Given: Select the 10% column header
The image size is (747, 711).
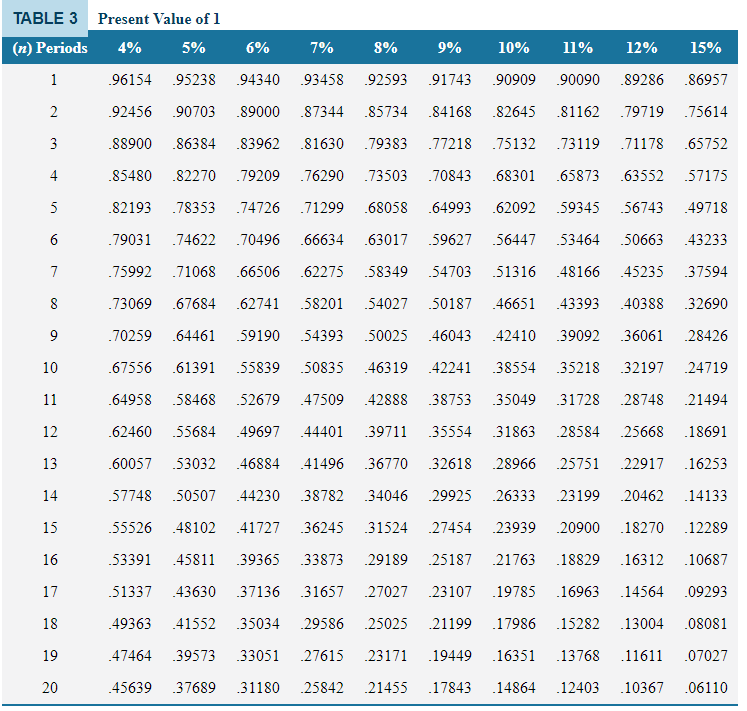Looking at the screenshot, I should 514,48.
